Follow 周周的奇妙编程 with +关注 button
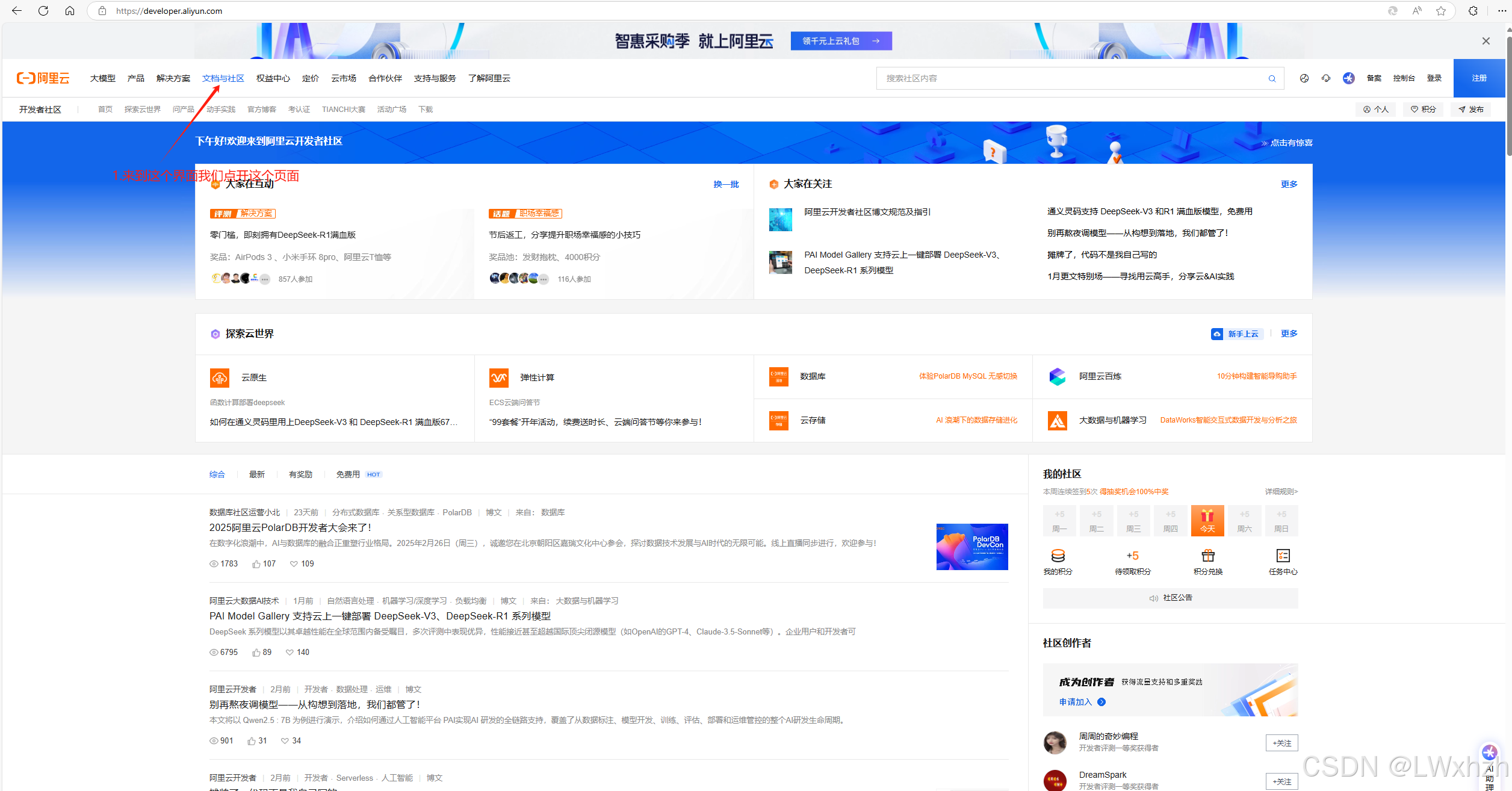 tap(1281, 743)
